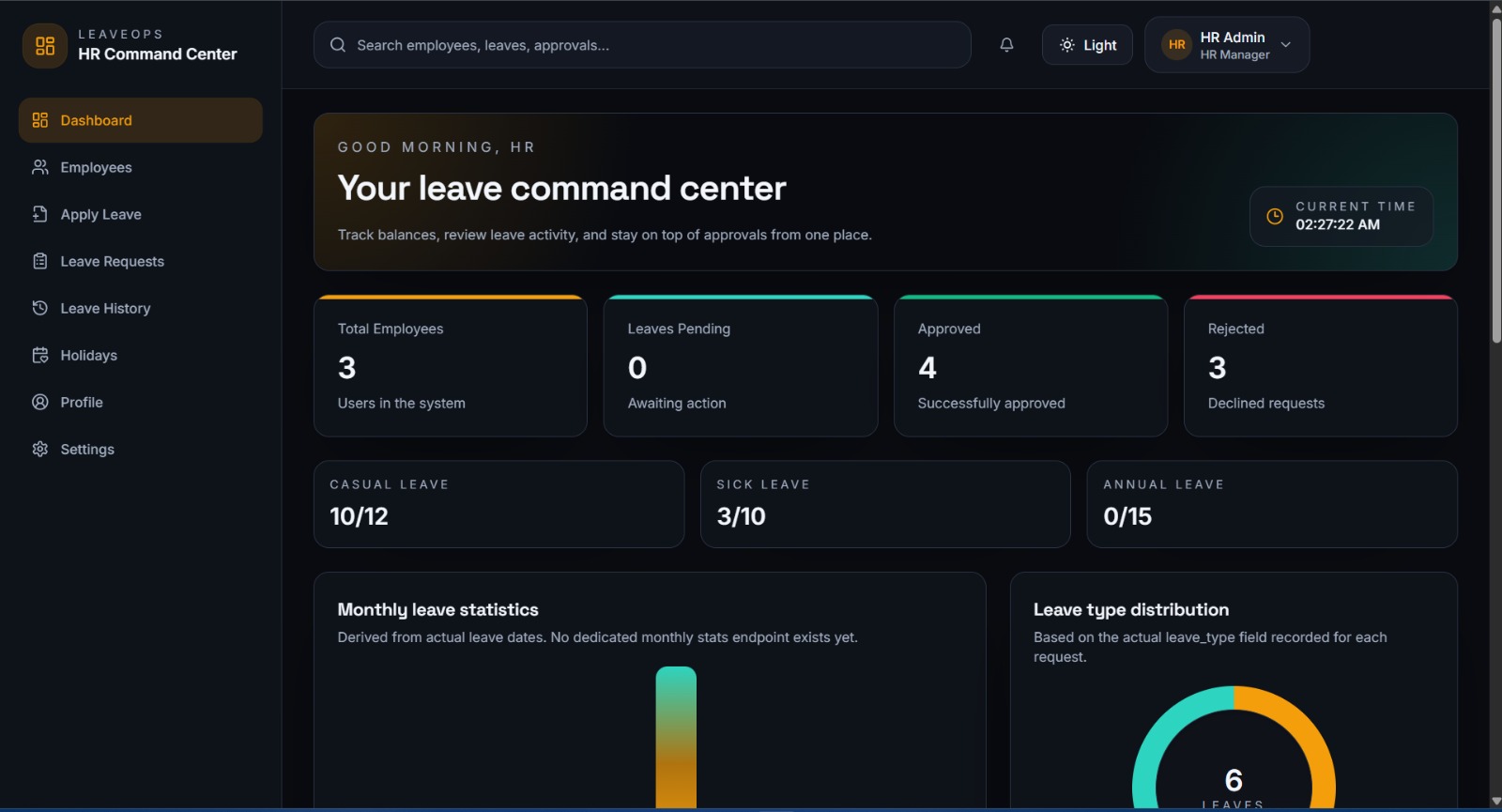Click the Employees people icon

(x=39, y=167)
